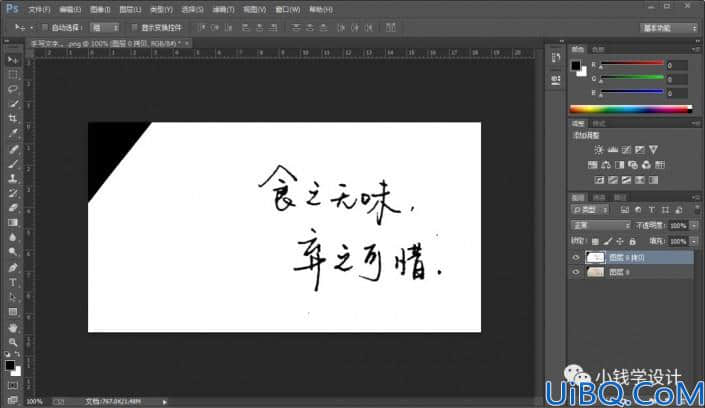Select the Rectangular Marquee tool
The width and height of the screenshot is (705, 408).
pyautogui.click(x=13, y=75)
